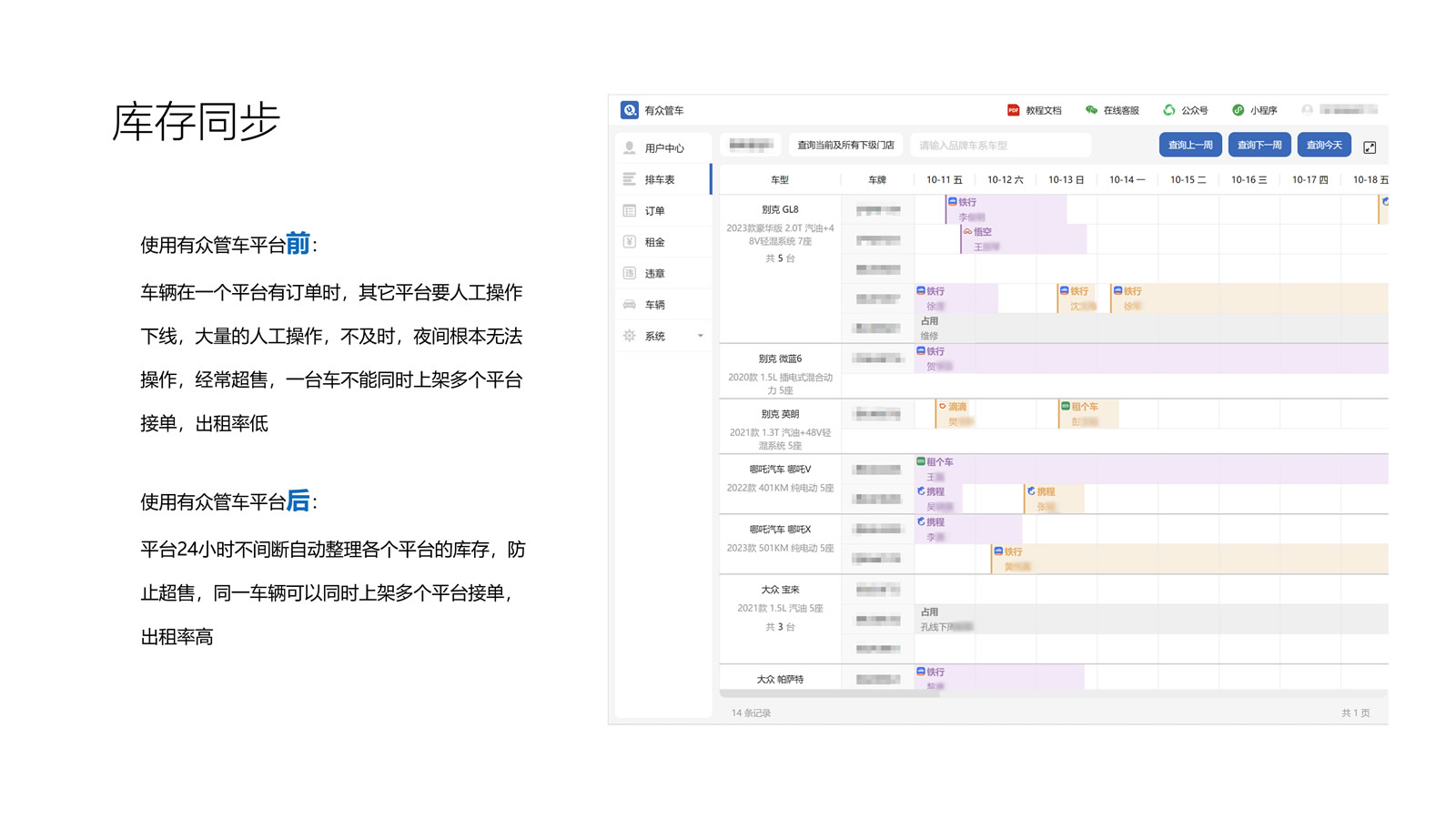
Task: Open the 公众号 icon link
Action: [x=1169, y=110]
